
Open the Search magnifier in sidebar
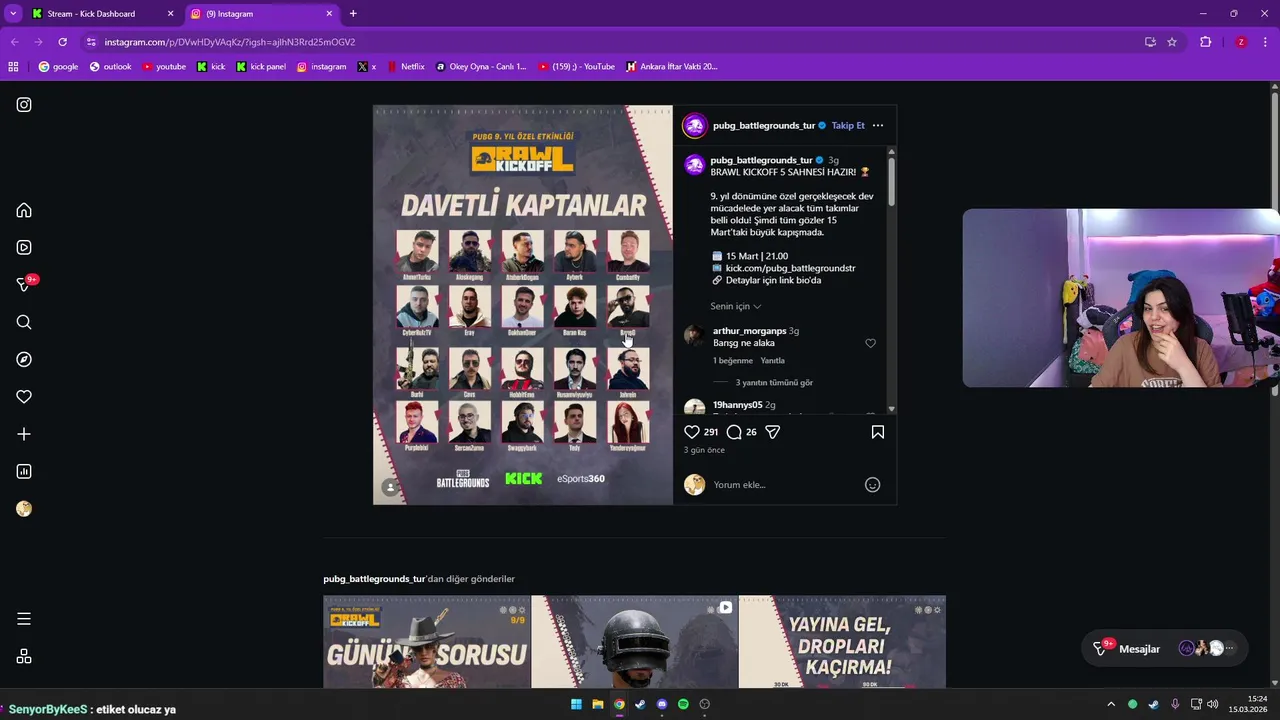click(x=24, y=322)
